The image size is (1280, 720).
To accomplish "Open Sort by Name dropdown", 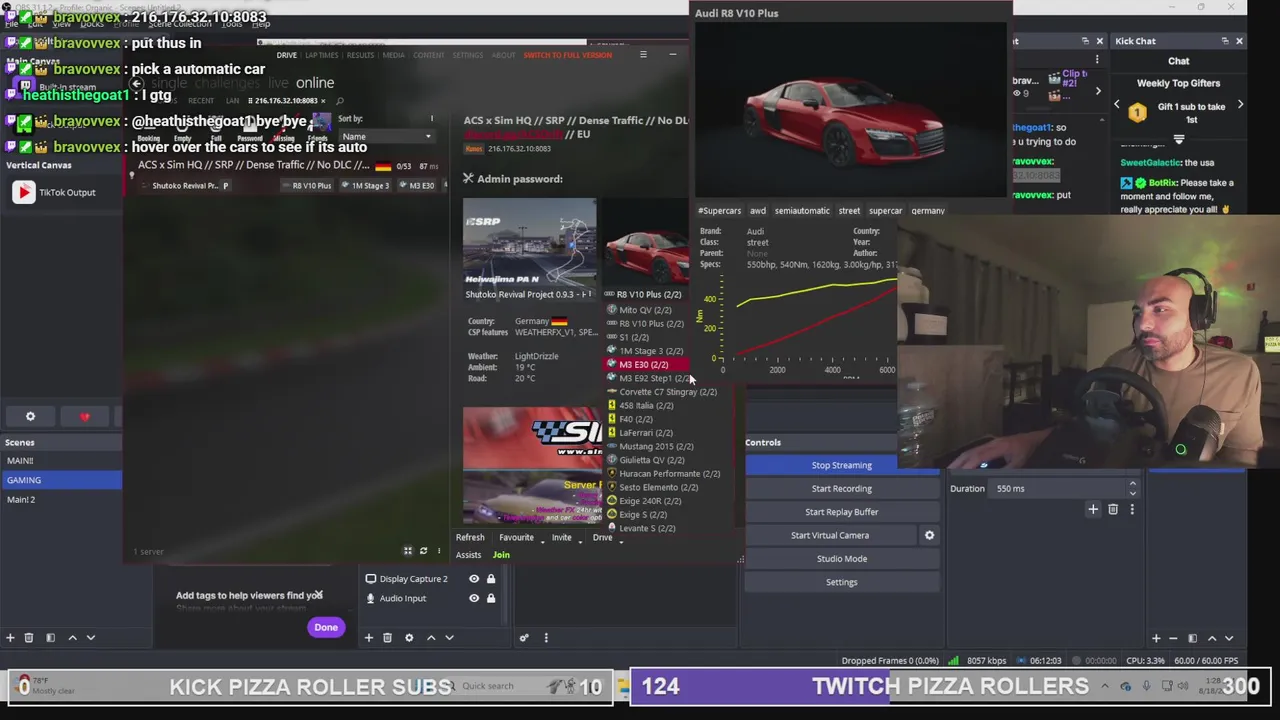I will [x=385, y=136].
